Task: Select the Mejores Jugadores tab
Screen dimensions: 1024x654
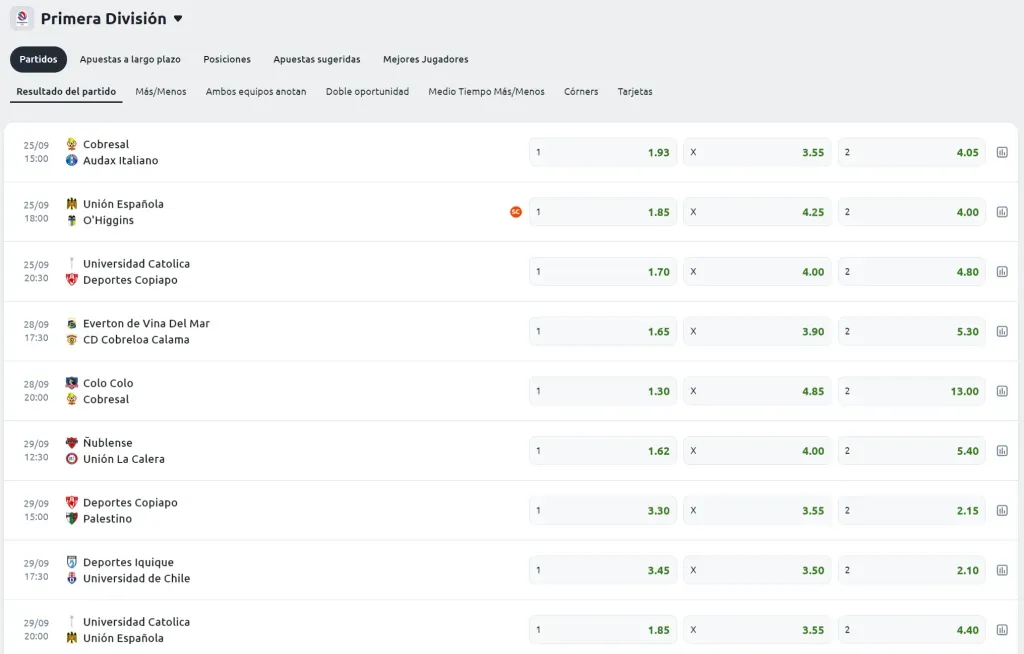Action: pyautogui.click(x=426, y=59)
